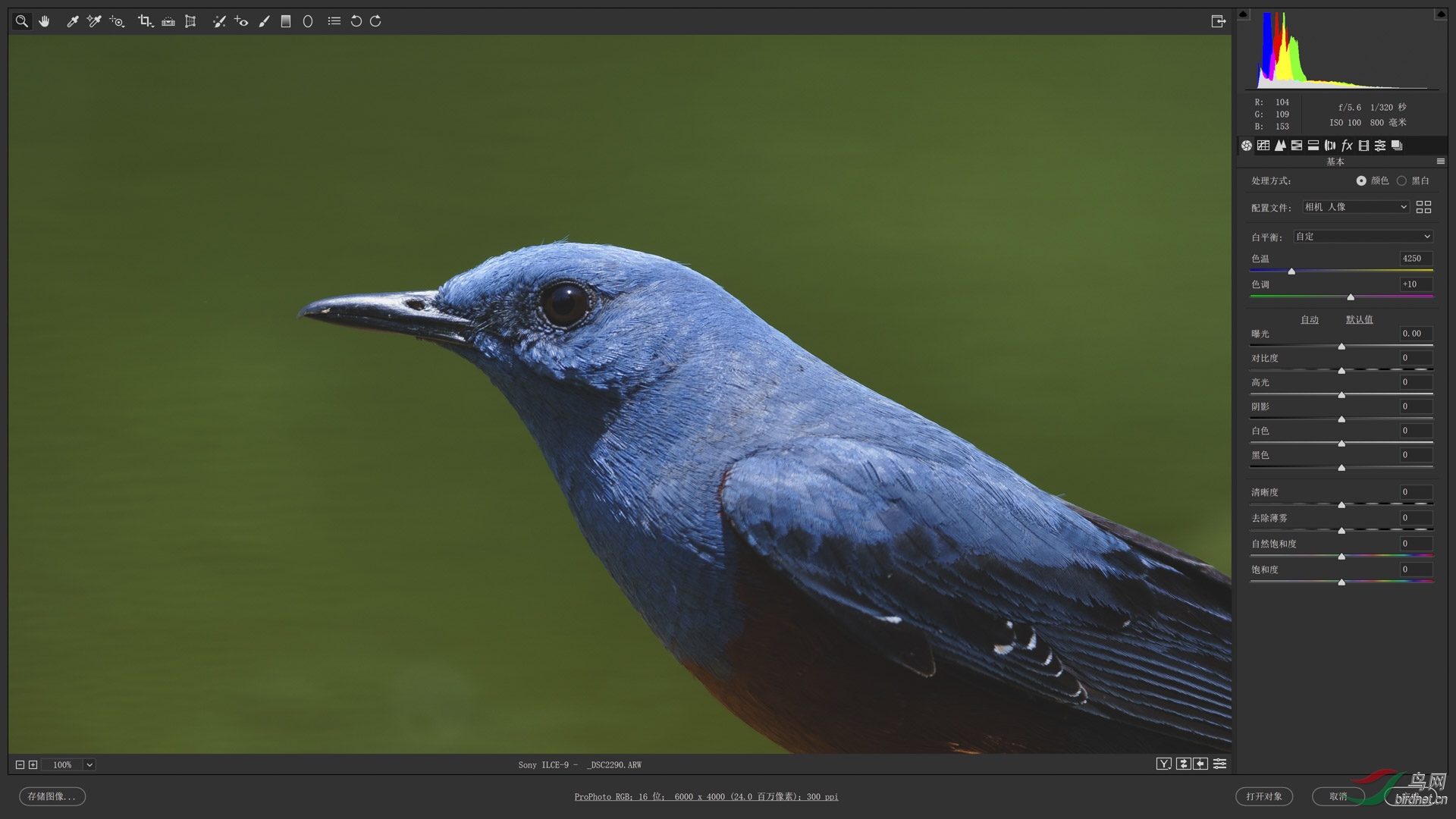Select the Graduated Filter tool
Viewport: 1456px width, 819px height.
tap(286, 21)
